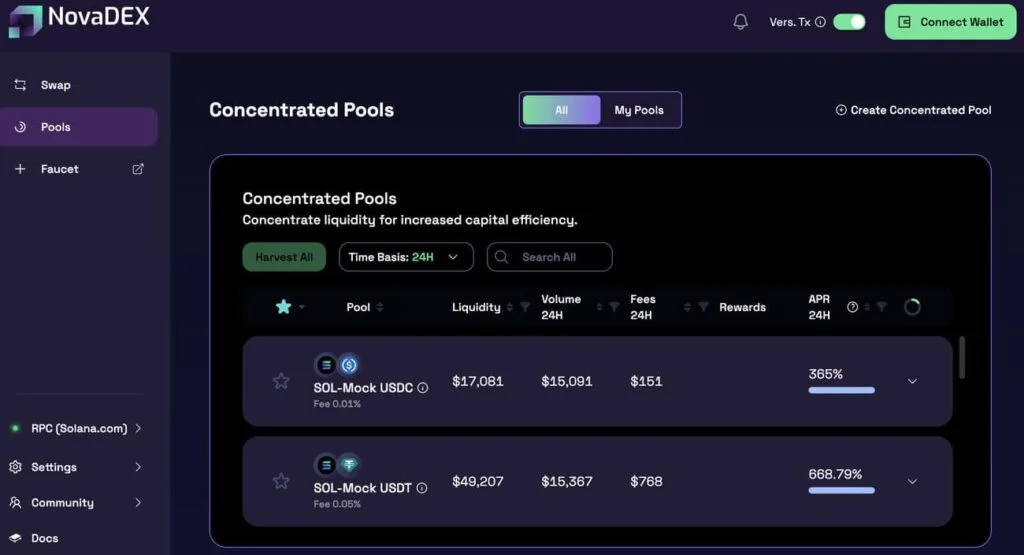Click the APR 24H help icon
Viewport: 1024px width, 555px height.
tap(852, 307)
